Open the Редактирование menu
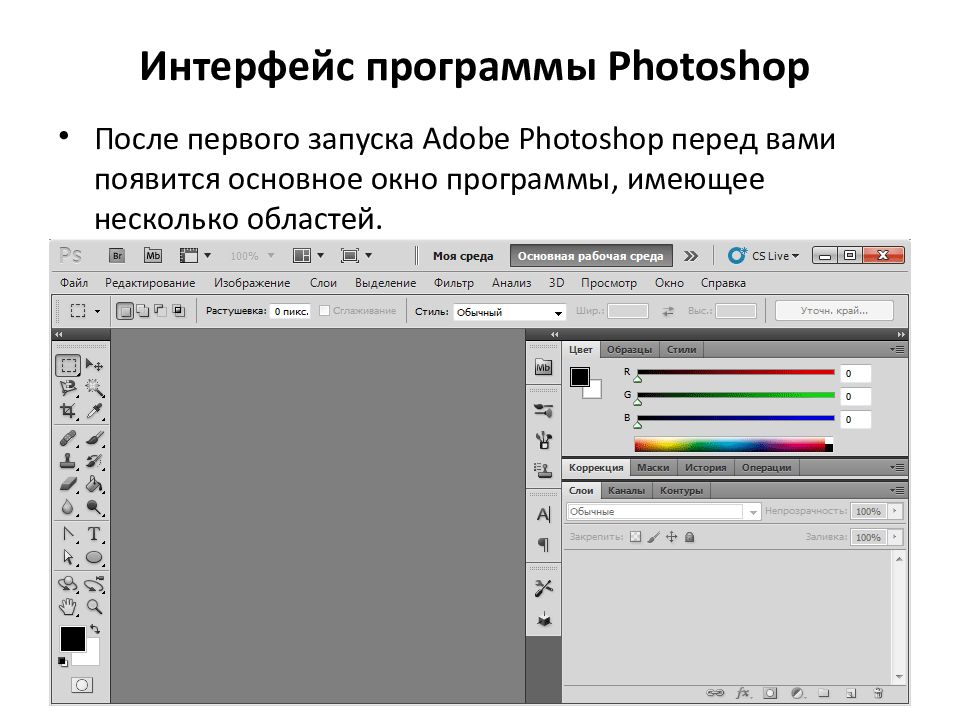The height and width of the screenshot is (720, 960). tap(150, 283)
